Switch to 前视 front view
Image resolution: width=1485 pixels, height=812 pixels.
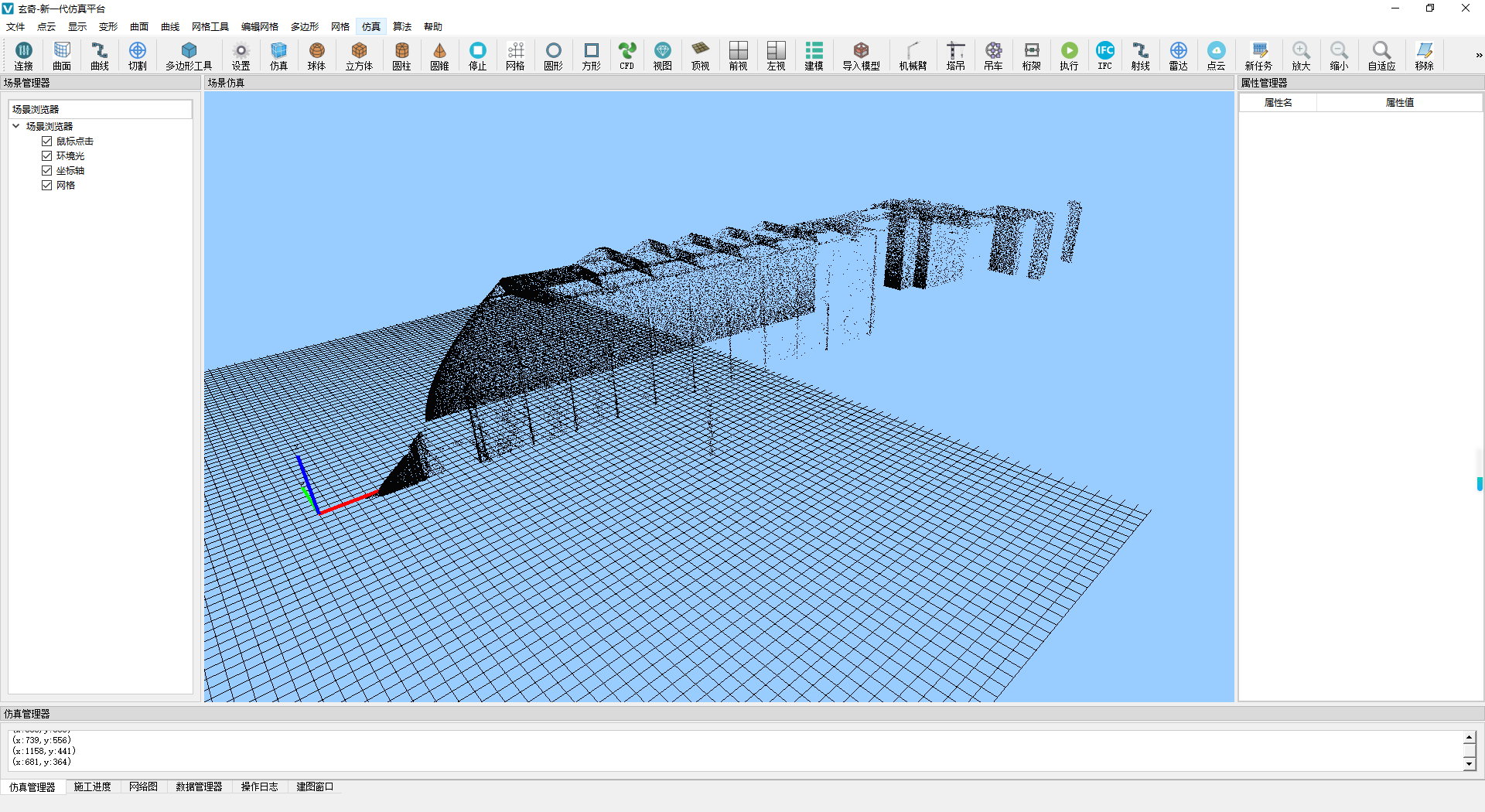coord(739,56)
